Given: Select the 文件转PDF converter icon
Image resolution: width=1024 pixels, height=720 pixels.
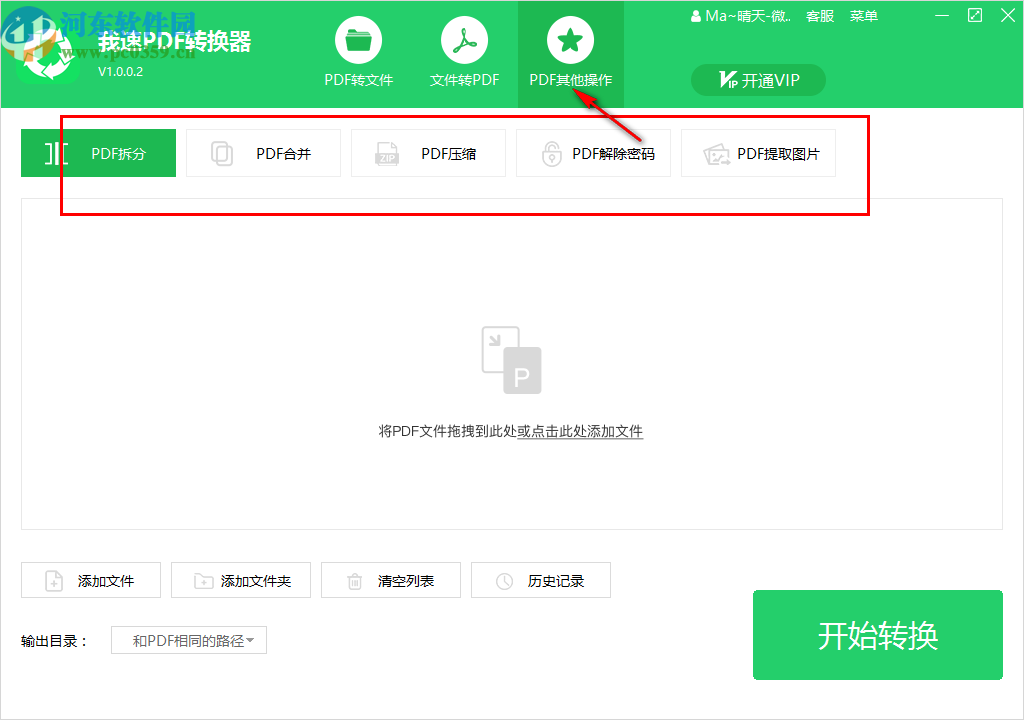Looking at the screenshot, I should coord(463,40).
